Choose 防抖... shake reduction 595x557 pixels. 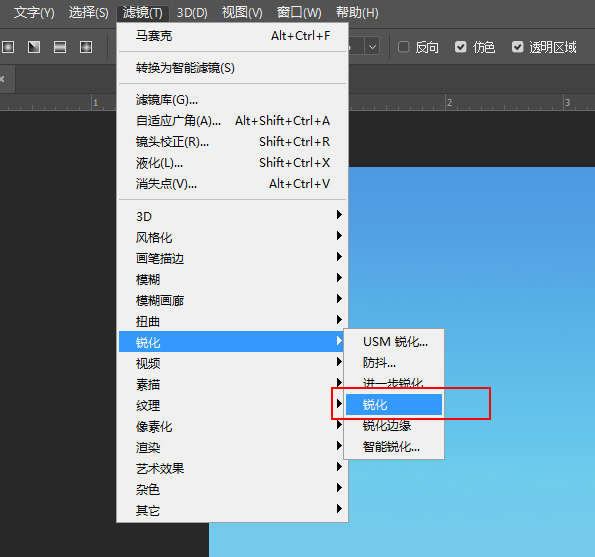pyautogui.click(x=394, y=363)
